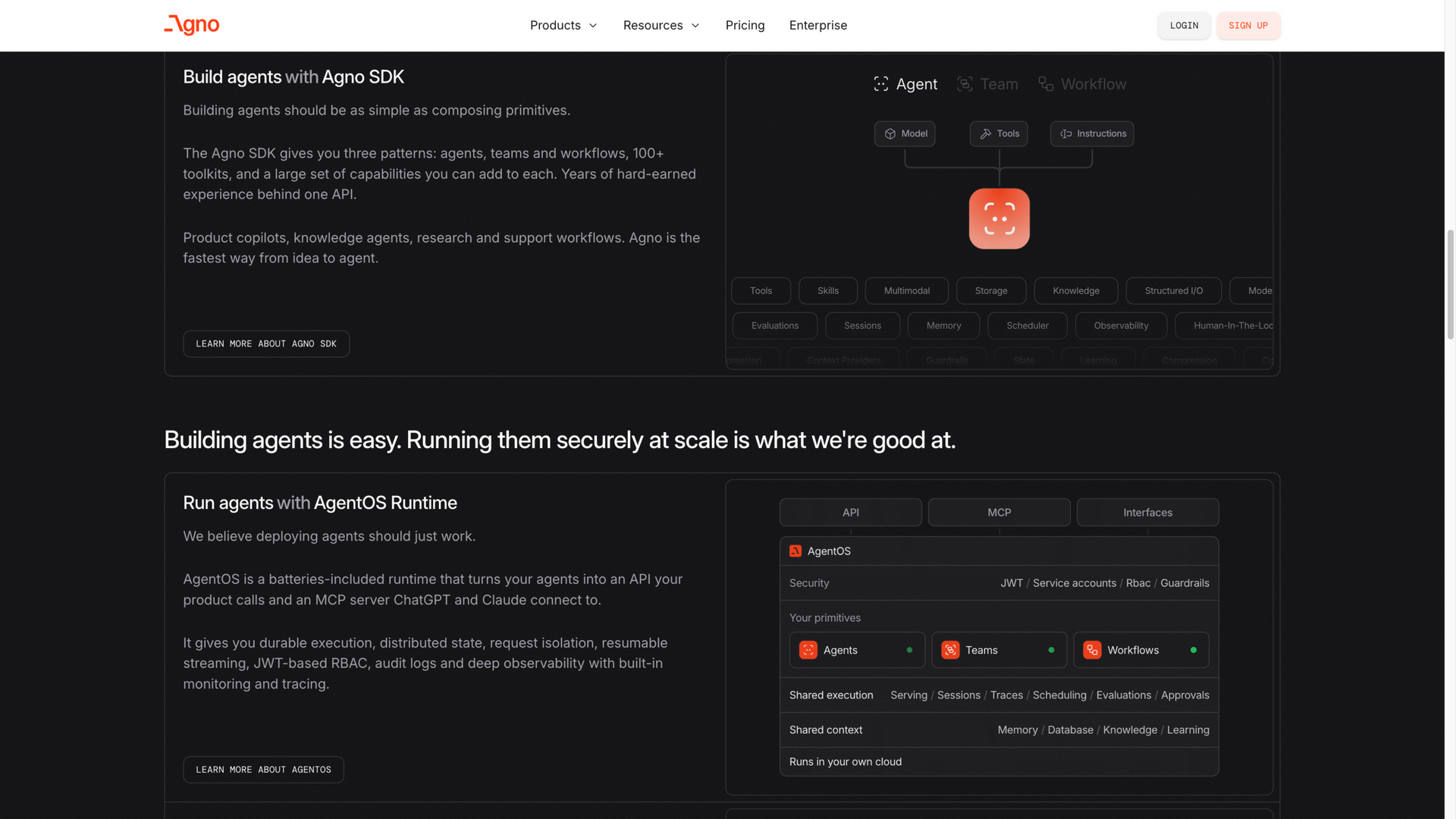Click the Storage capability pill
The image size is (1456, 819).
tap(991, 291)
